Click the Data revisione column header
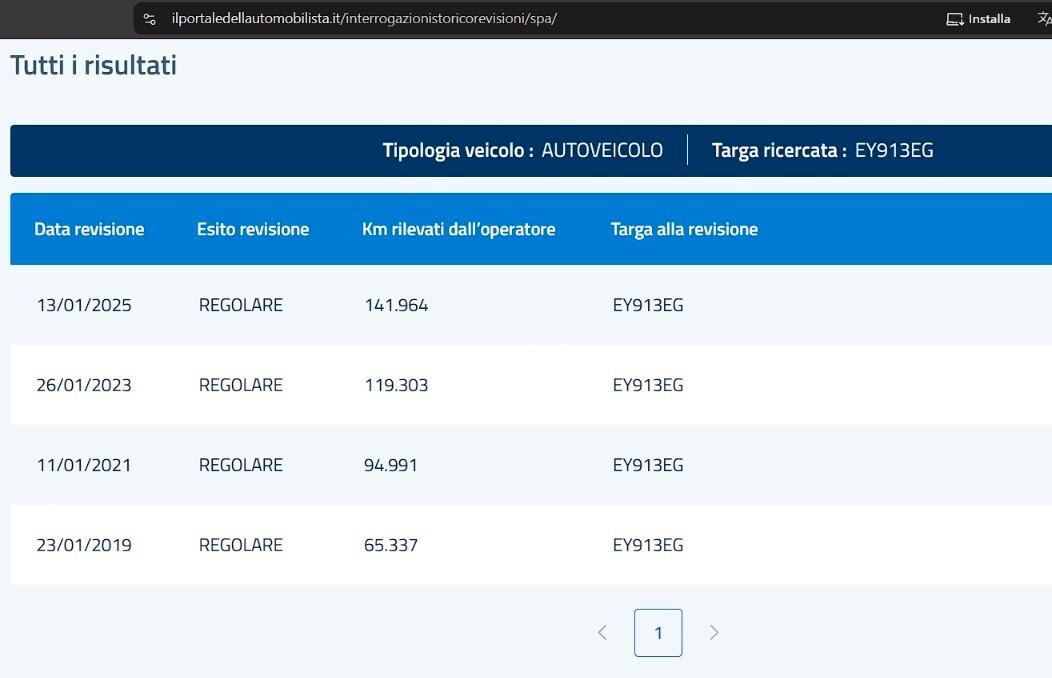Image resolution: width=1052 pixels, height=678 pixels. [x=89, y=229]
